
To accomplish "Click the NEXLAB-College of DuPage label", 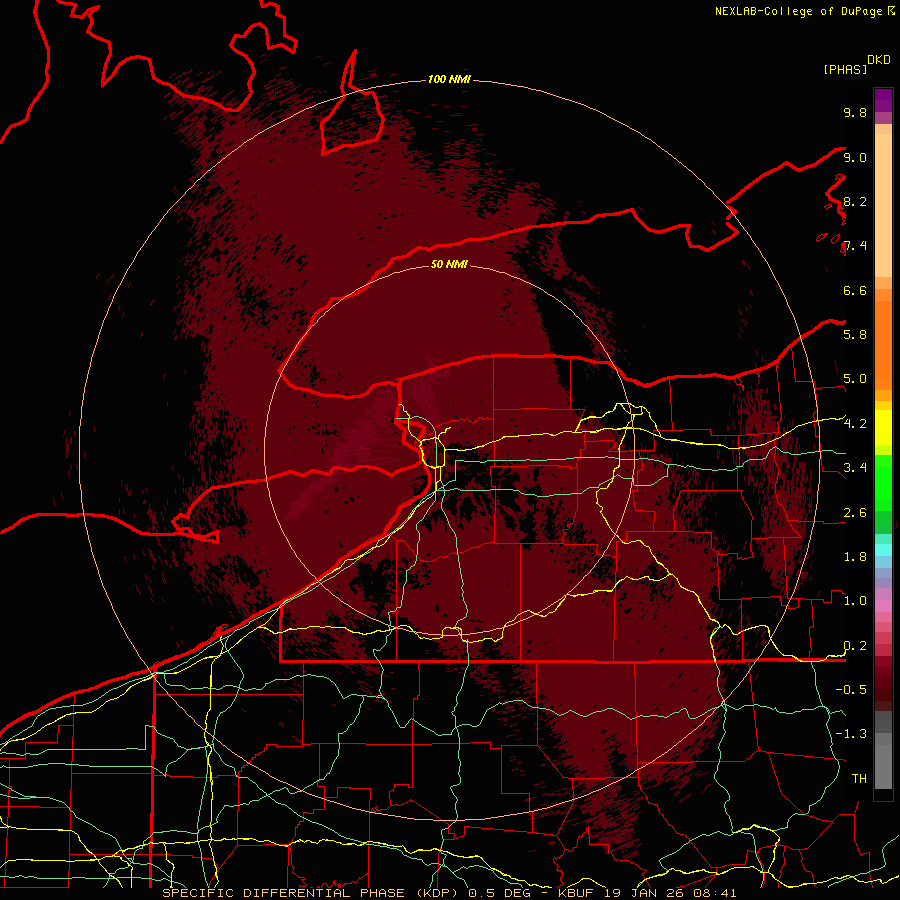I will pos(799,11).
